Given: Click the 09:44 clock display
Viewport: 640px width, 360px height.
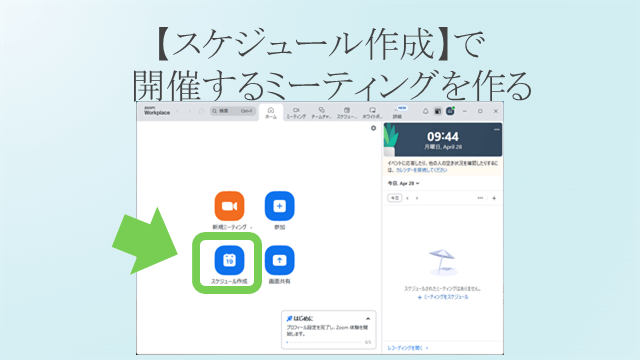Looking at the screenshot, I should pos(443,136).
